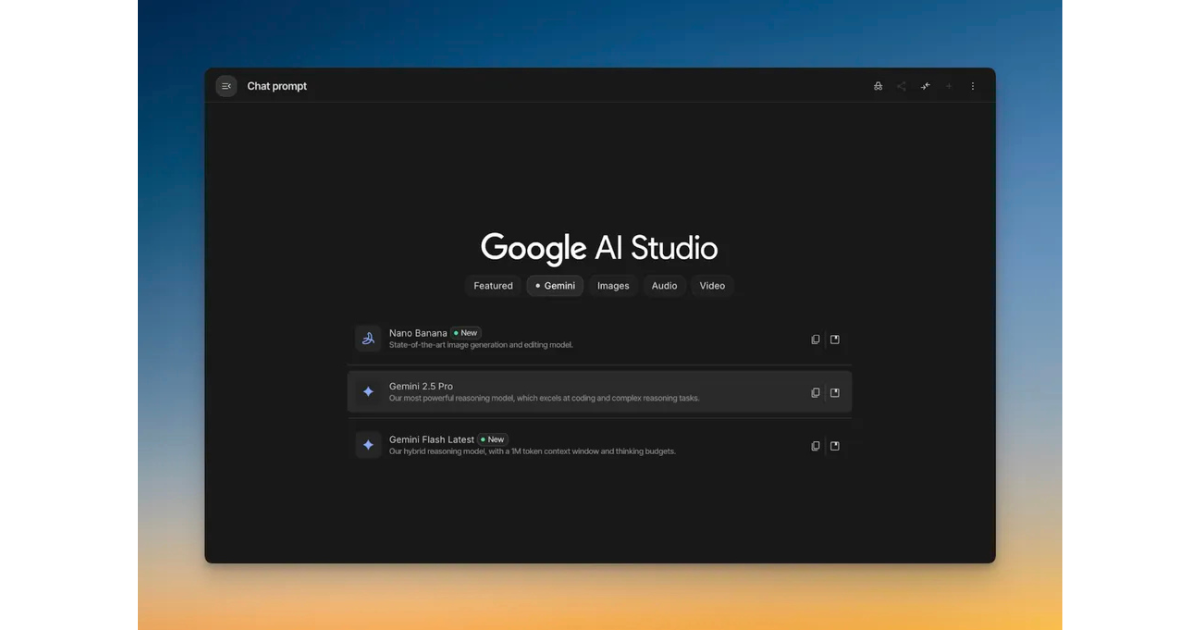The height and width of the screenshot is (630, 1200).
Task: Open the overflow actions menu
Action: coord(973,86)
